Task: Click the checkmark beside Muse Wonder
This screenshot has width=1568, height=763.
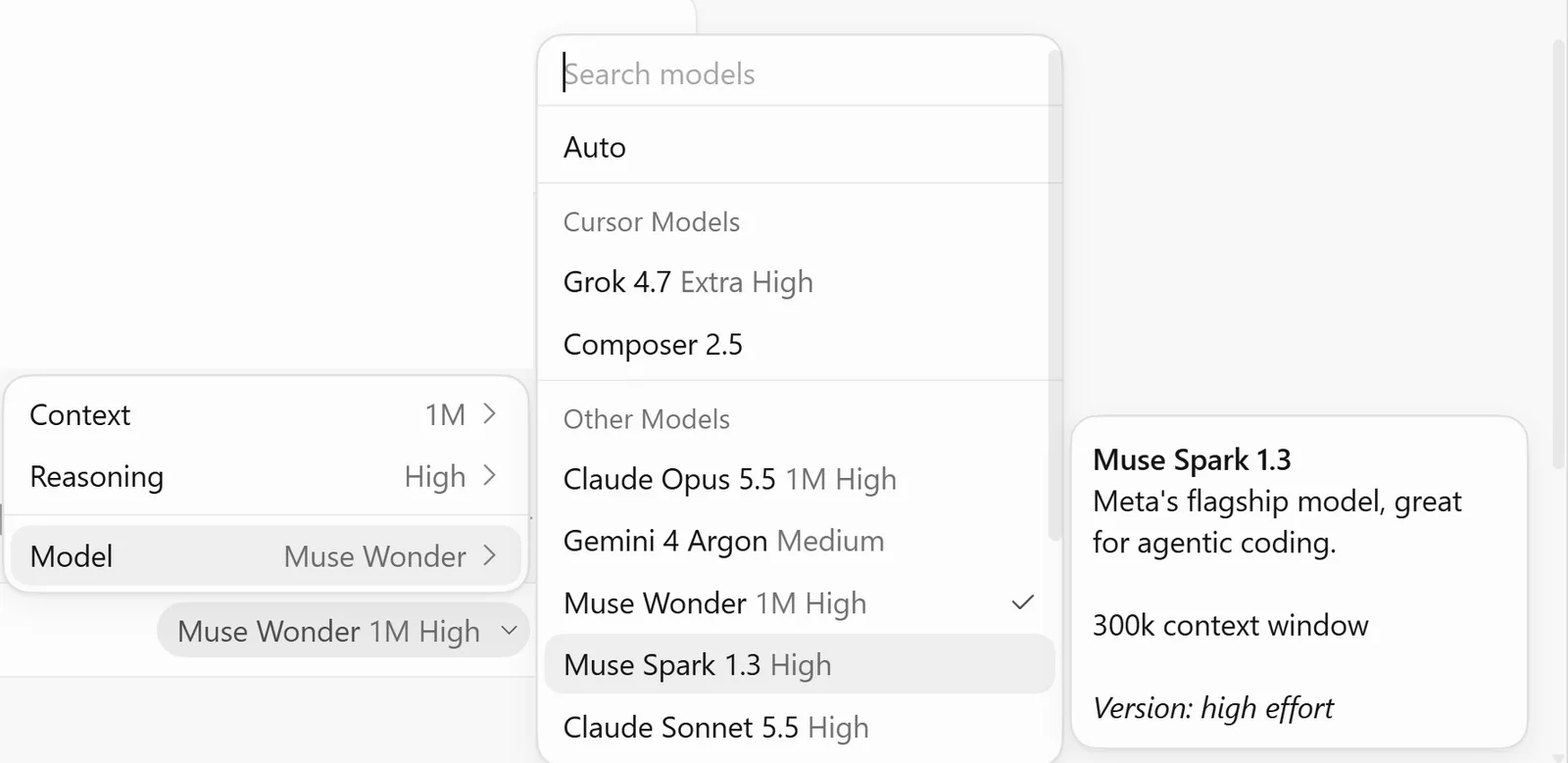Action: point(1022,602)
